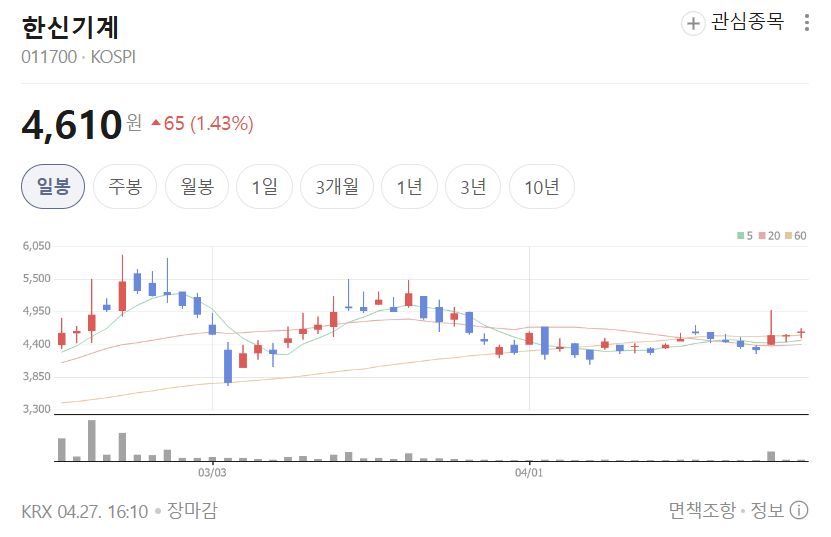
Task: Select the 1년 chart range
Action: click(410, 187)
